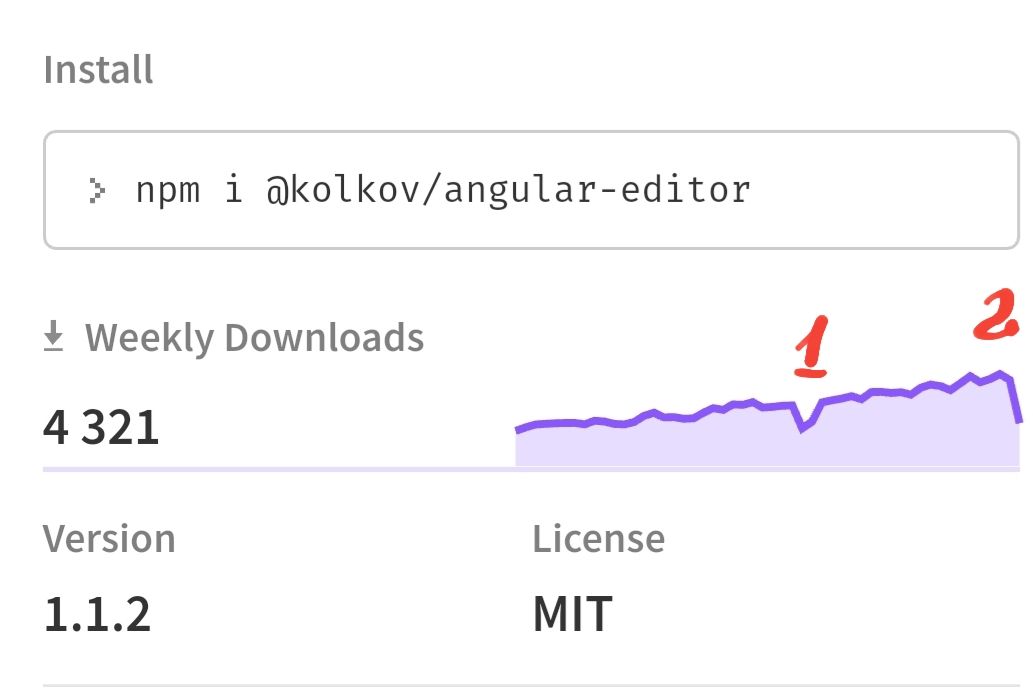Click version number 1.1.2
The height and width of the screenshot is (691, 1033).
tap(97, 613)
